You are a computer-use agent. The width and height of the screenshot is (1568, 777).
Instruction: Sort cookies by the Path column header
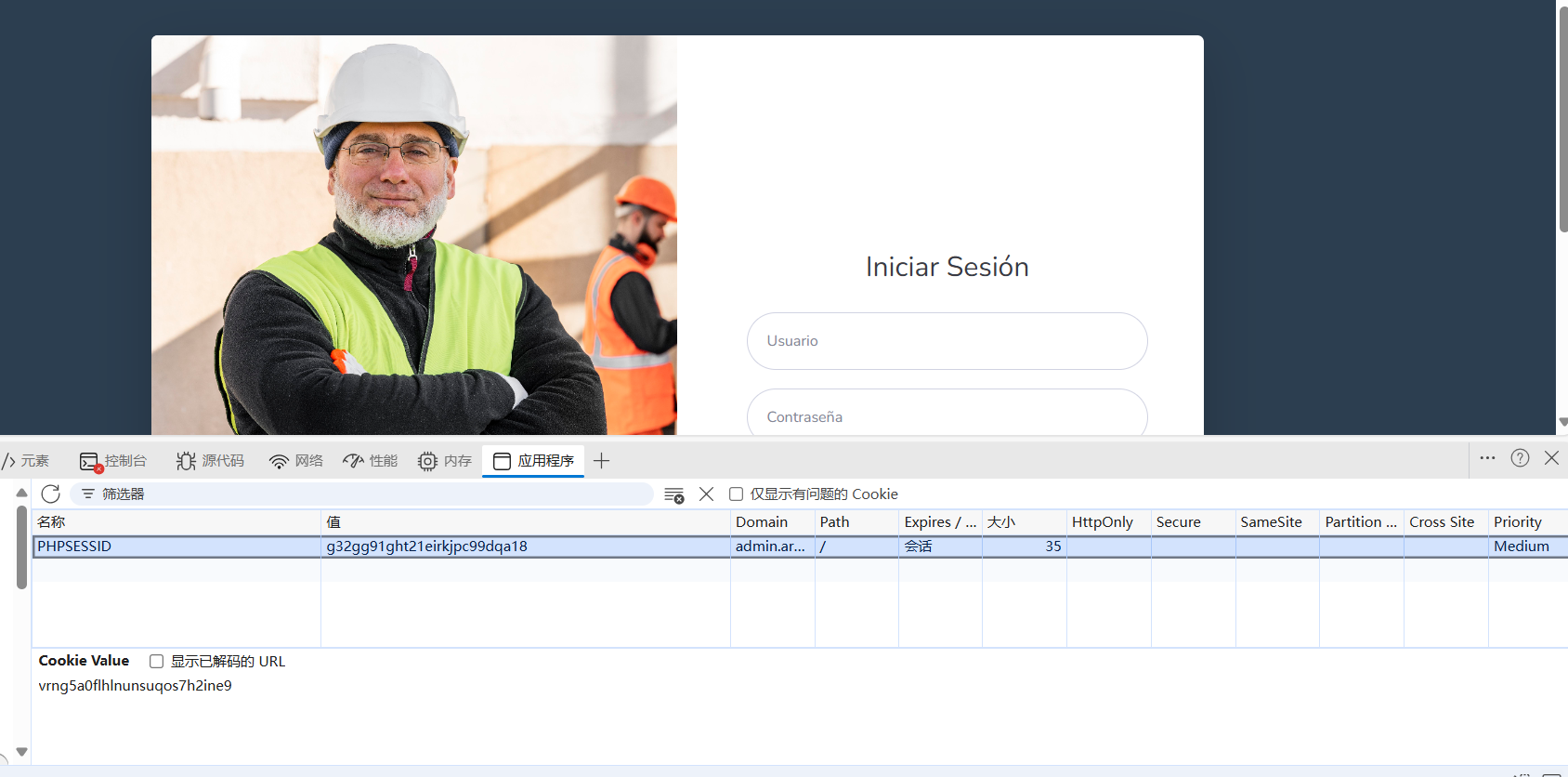(x=856, y=522)
